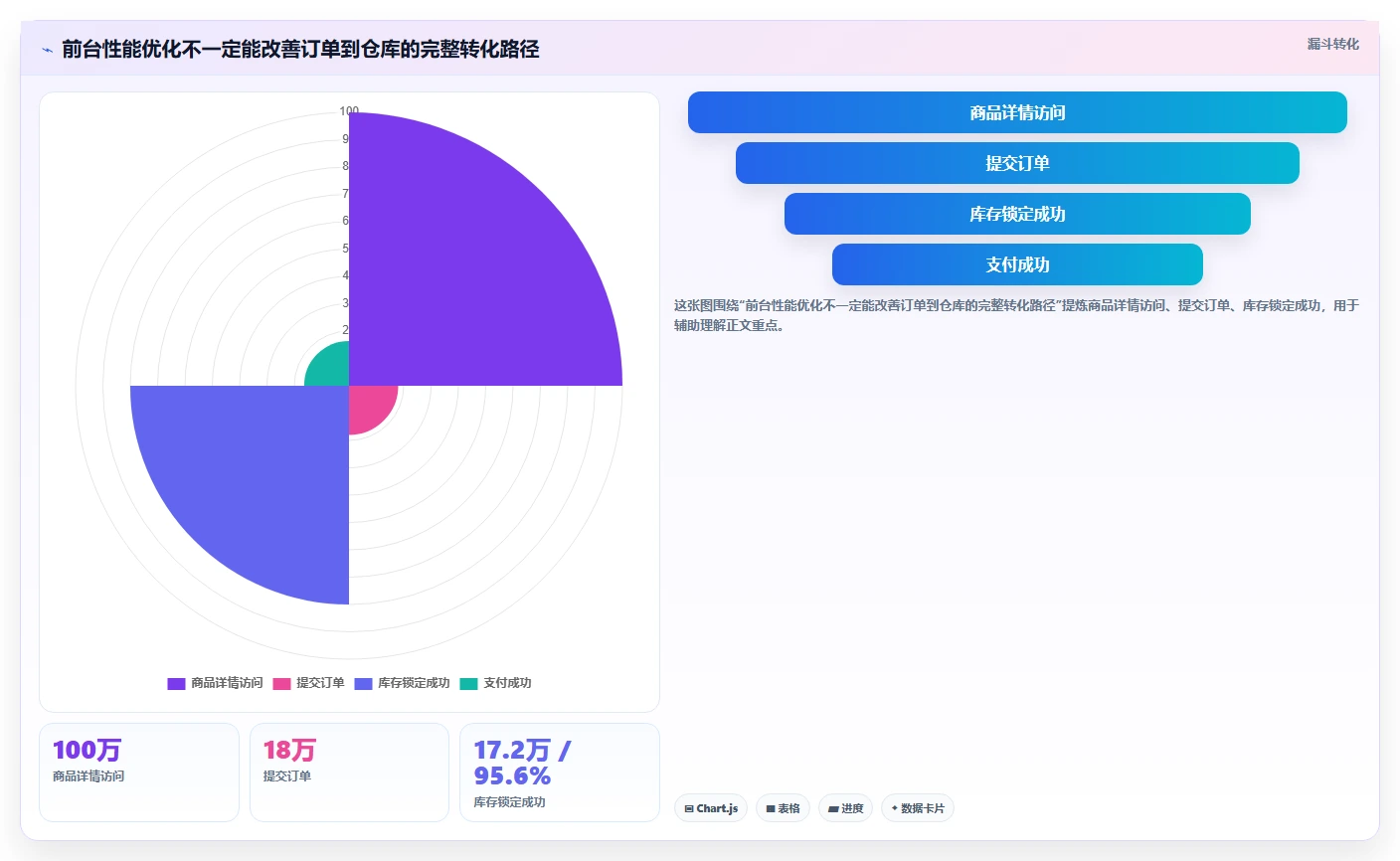Click the teal 支付成功 chart segment

pyautogui.click(x=331, y=368)
